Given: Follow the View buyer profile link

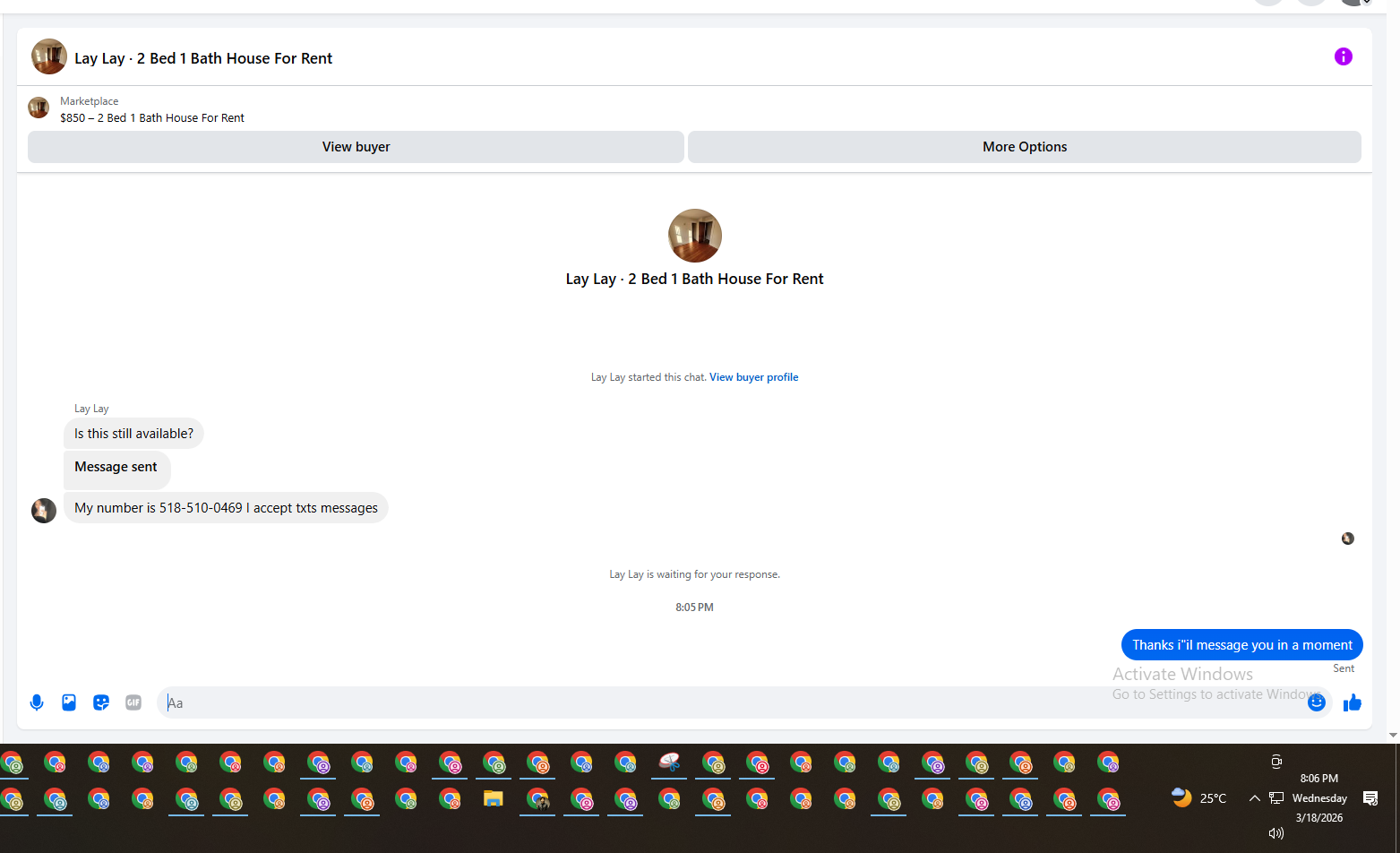Looking at the screenshot, I should [753, 377].
